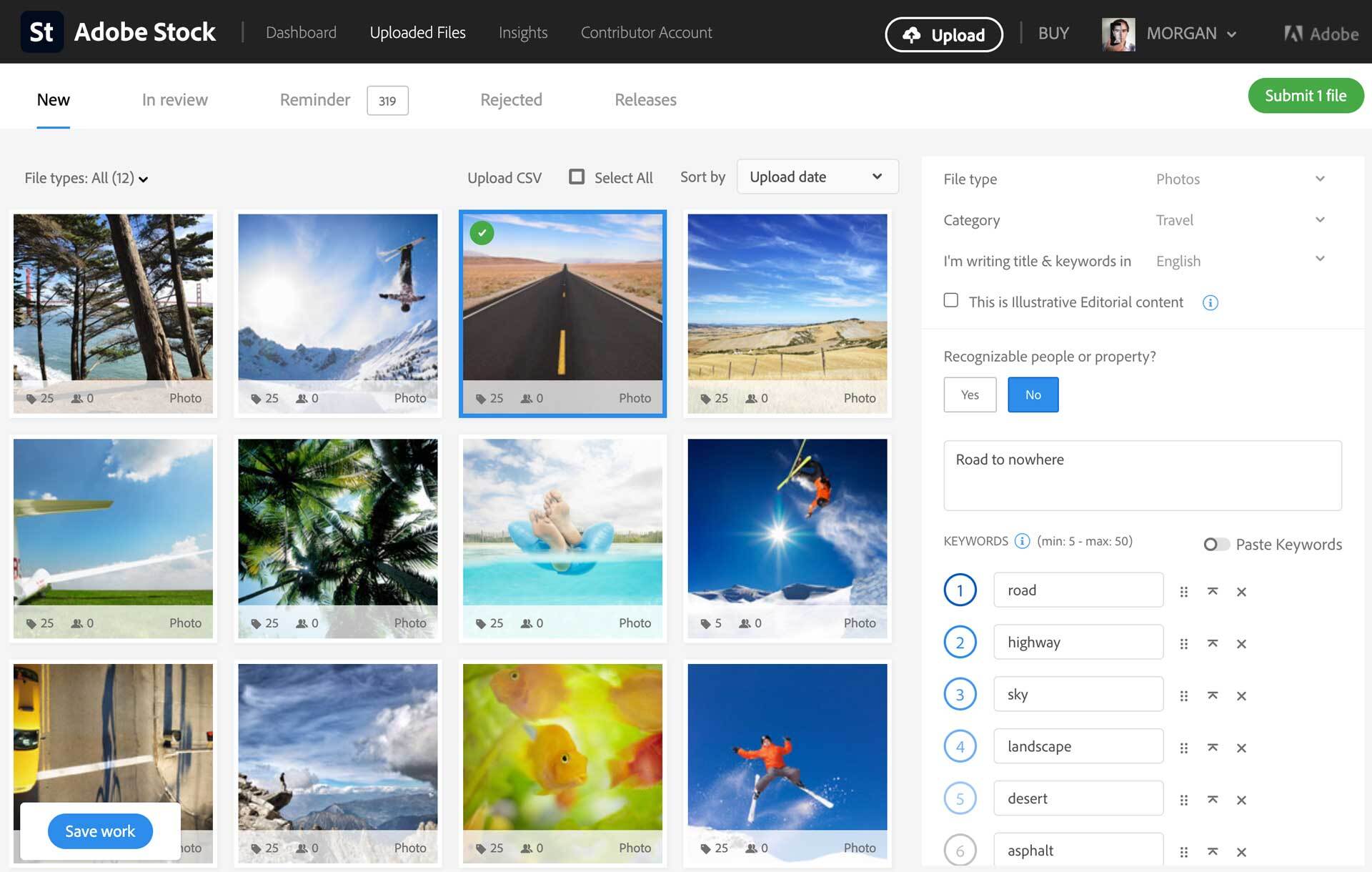Click the promote keyword arrow for 'sky'
Viewport: 1372px width, 872px height.
click(1212, 694)
